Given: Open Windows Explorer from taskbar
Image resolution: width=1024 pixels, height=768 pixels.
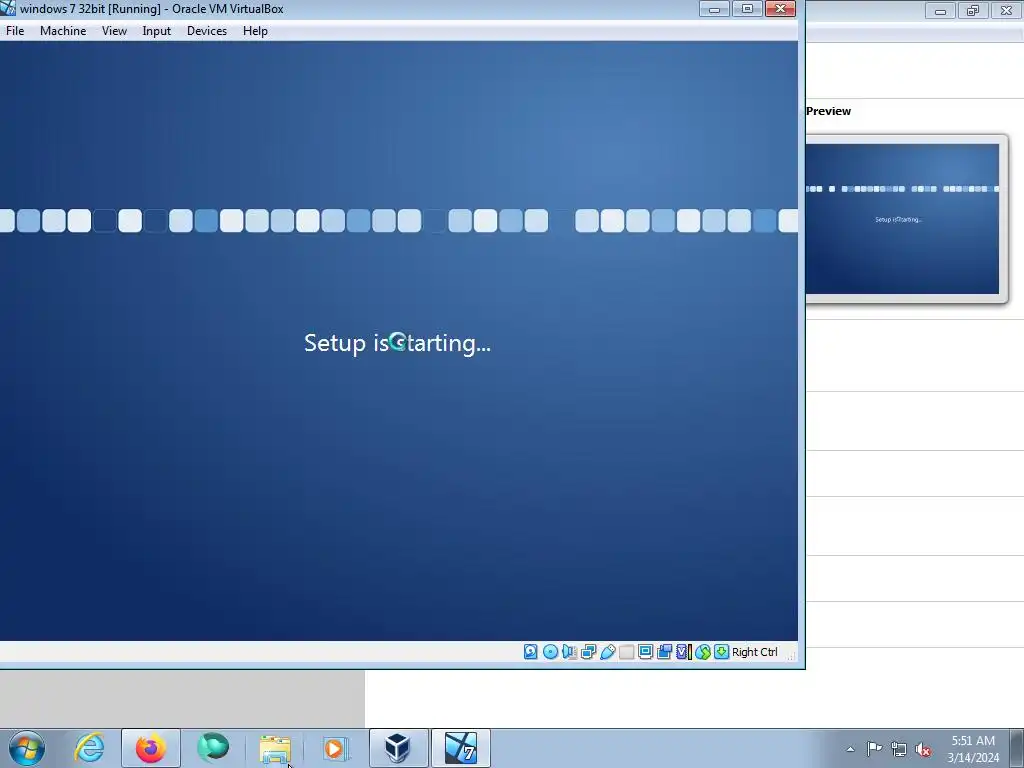Looking at the screenshot, I should click(x=275, y=748).
